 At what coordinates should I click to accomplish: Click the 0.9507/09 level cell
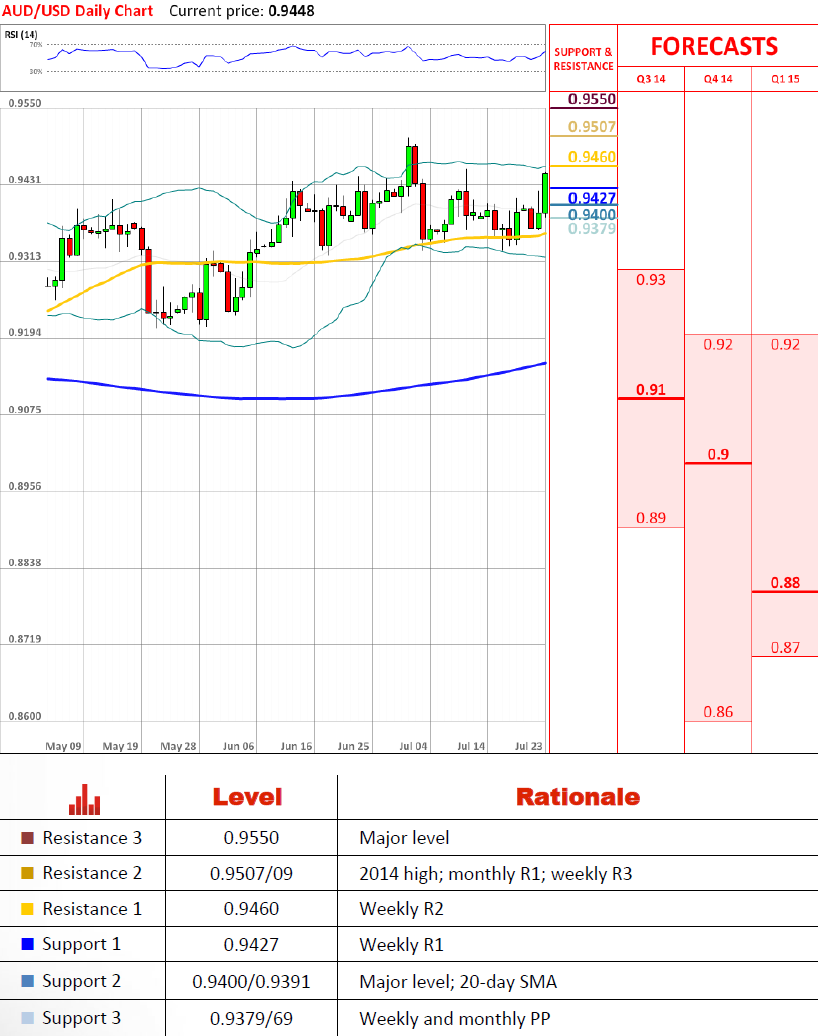(251, 873)
